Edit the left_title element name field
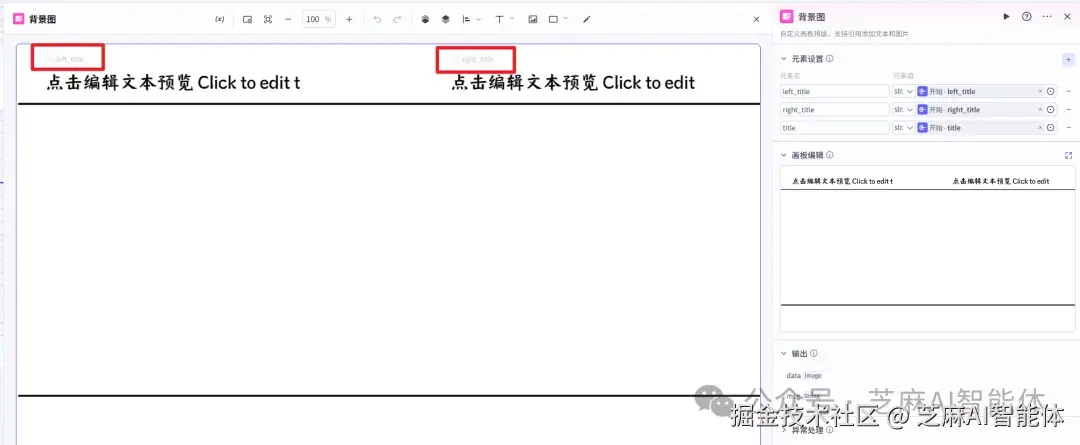1080x445 pixels. (835, 91)
